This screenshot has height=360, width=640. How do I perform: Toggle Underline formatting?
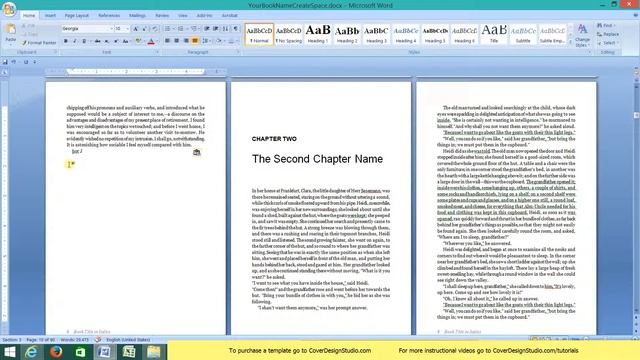click(x=84, y=41)
